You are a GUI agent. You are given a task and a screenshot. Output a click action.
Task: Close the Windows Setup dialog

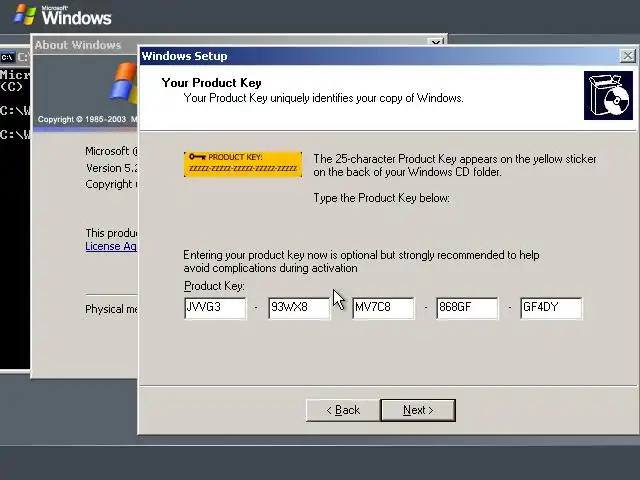627,56
